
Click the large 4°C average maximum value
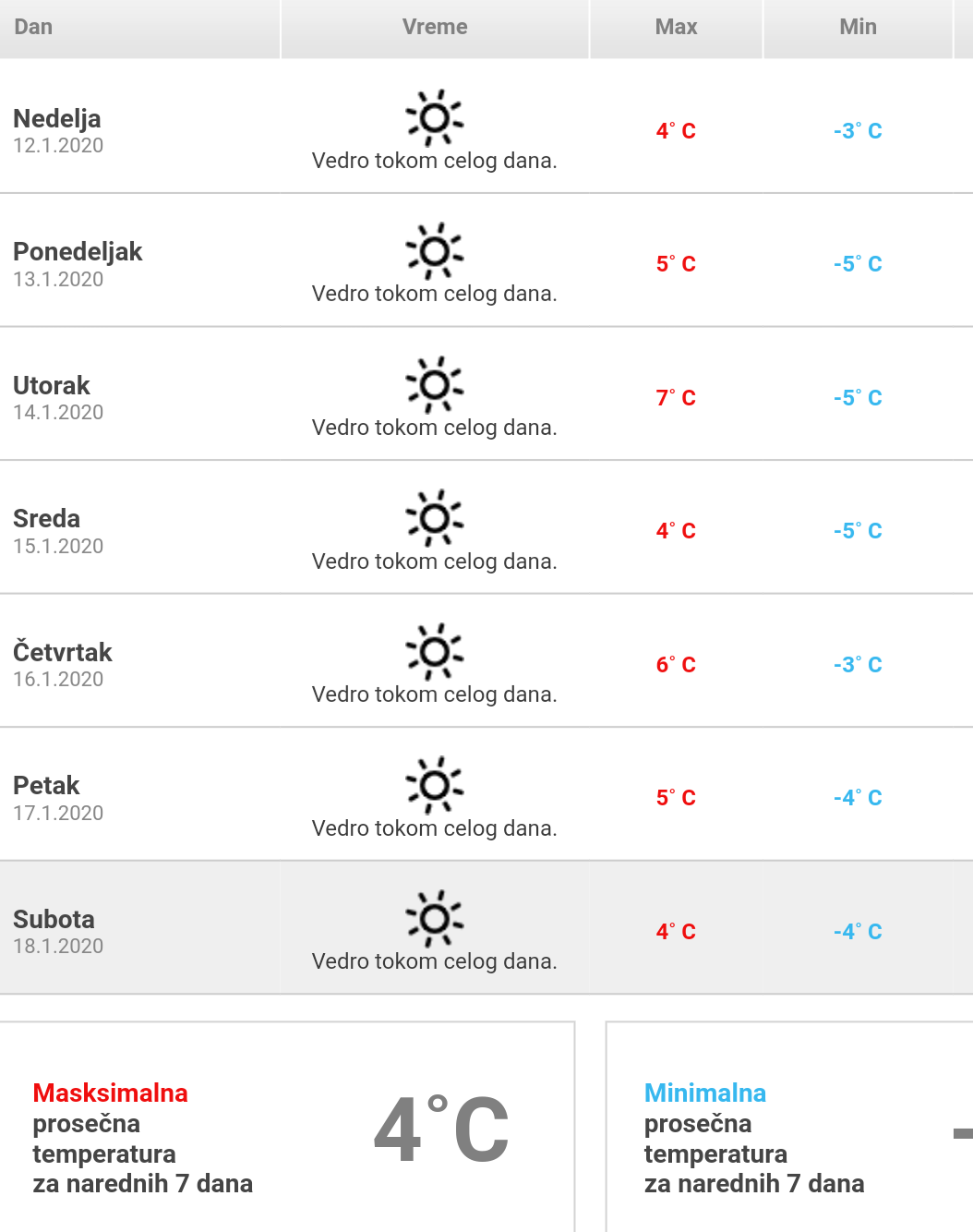click(441, 1129)
